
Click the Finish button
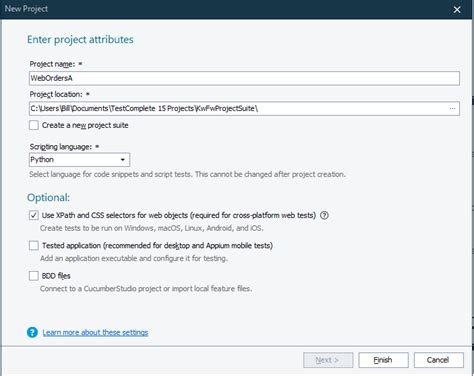(383, 360)
